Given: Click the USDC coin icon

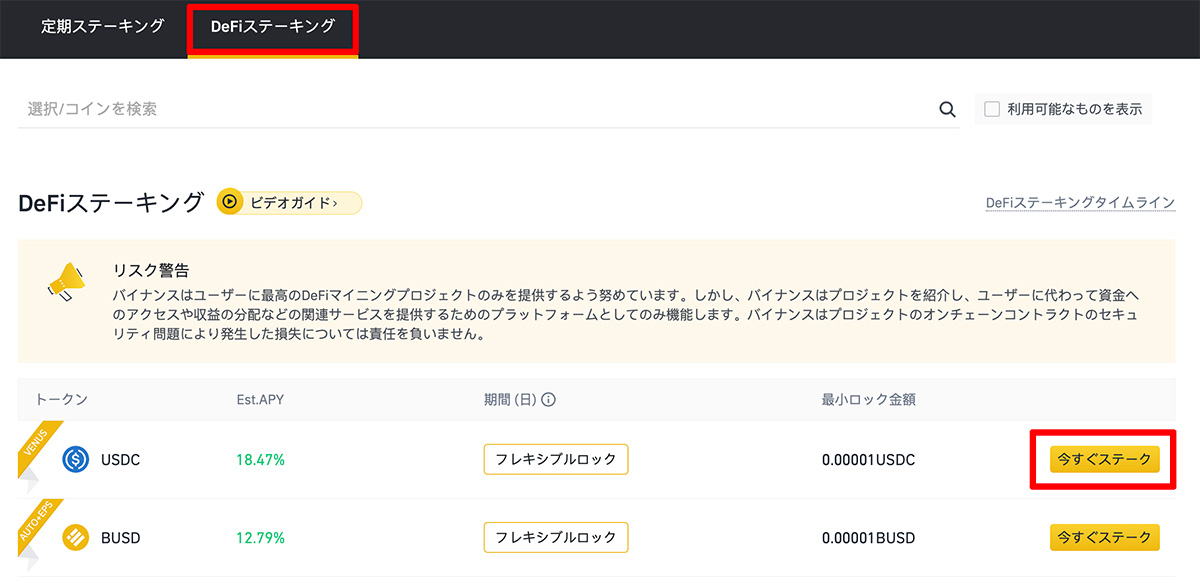Looking at the screenshot, I should 76,460.
